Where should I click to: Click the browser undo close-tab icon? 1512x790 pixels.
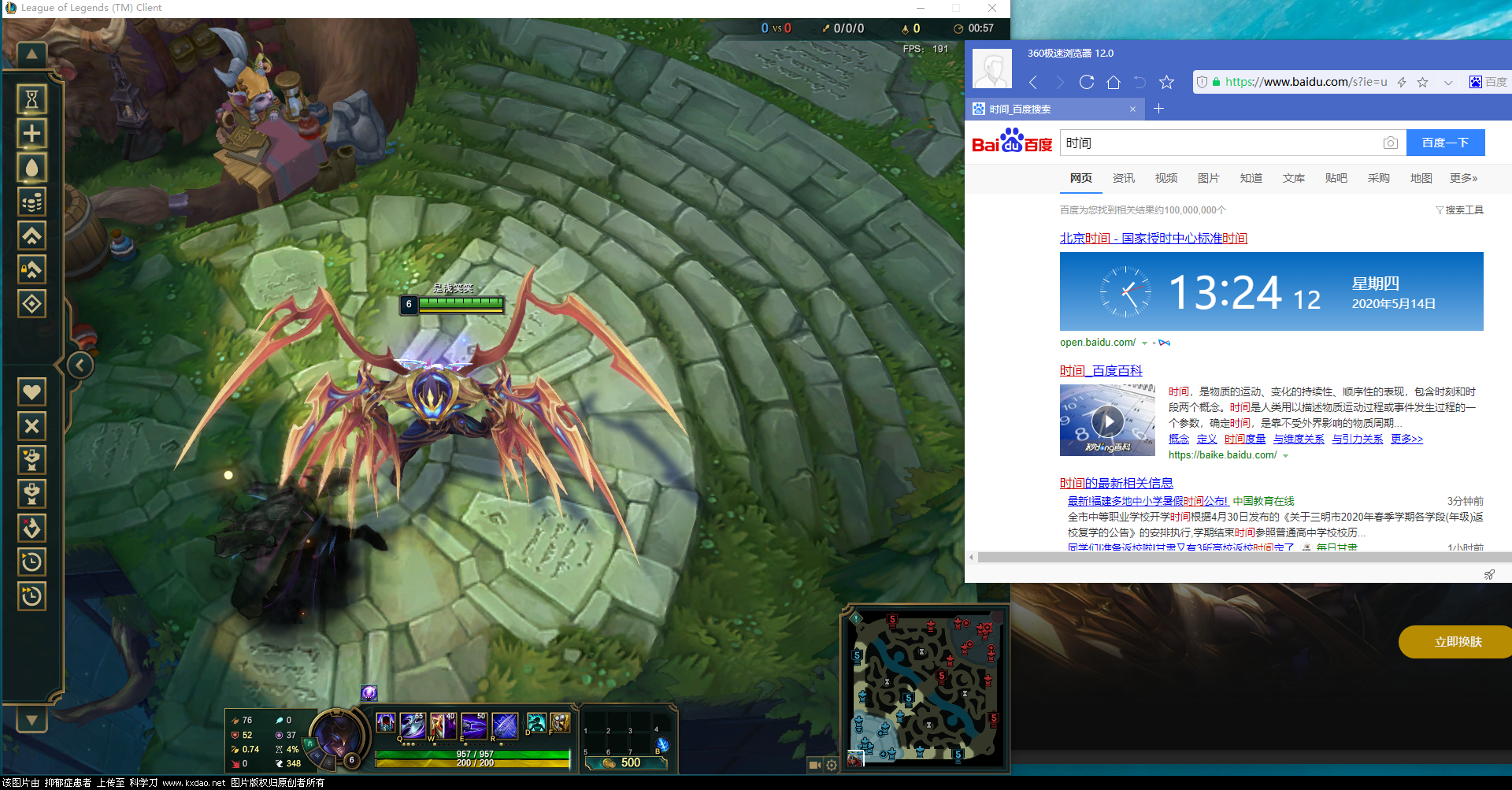(1140, 82)
